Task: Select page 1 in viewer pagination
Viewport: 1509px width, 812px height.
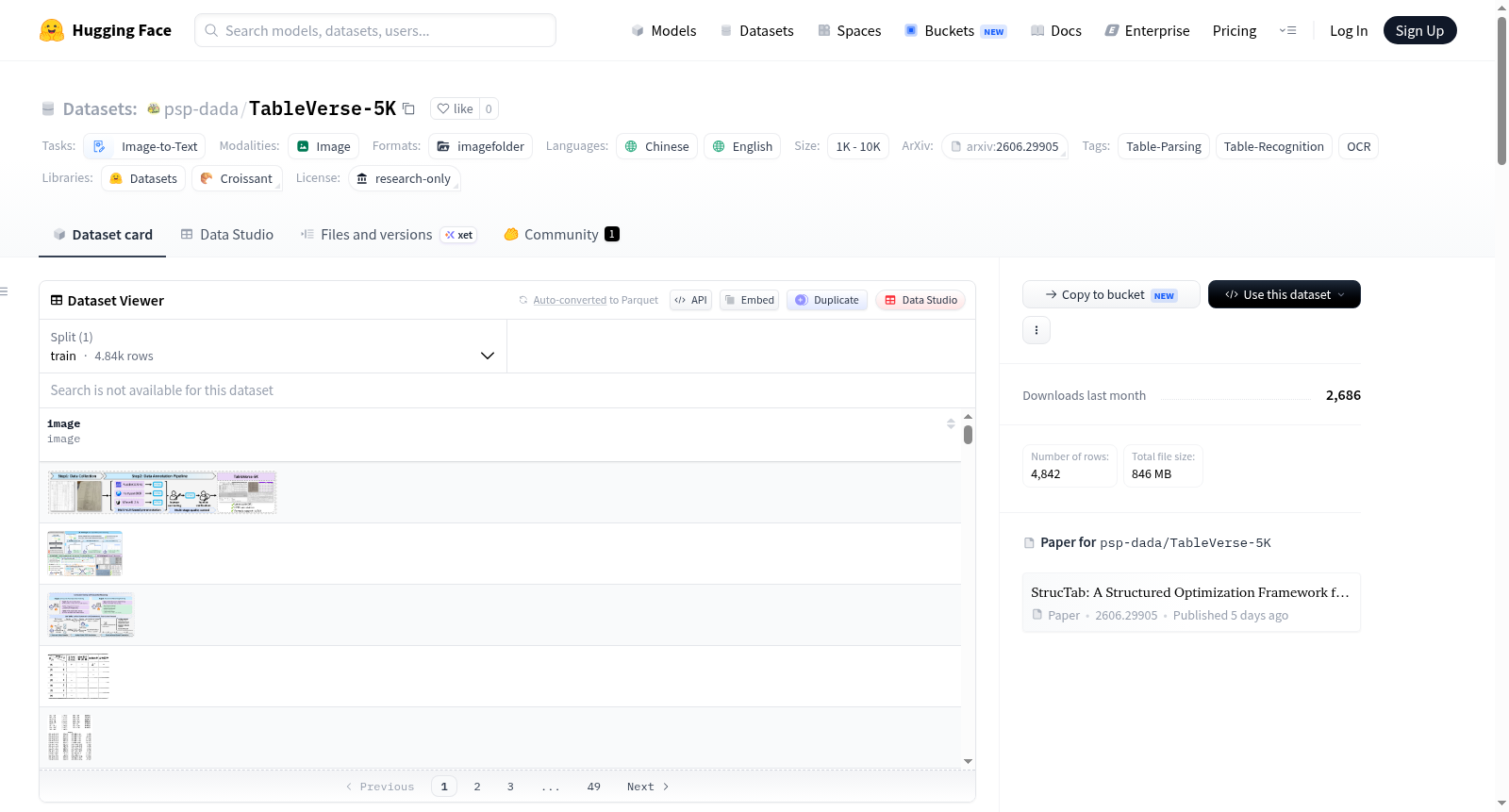Action: click(444, 787)
